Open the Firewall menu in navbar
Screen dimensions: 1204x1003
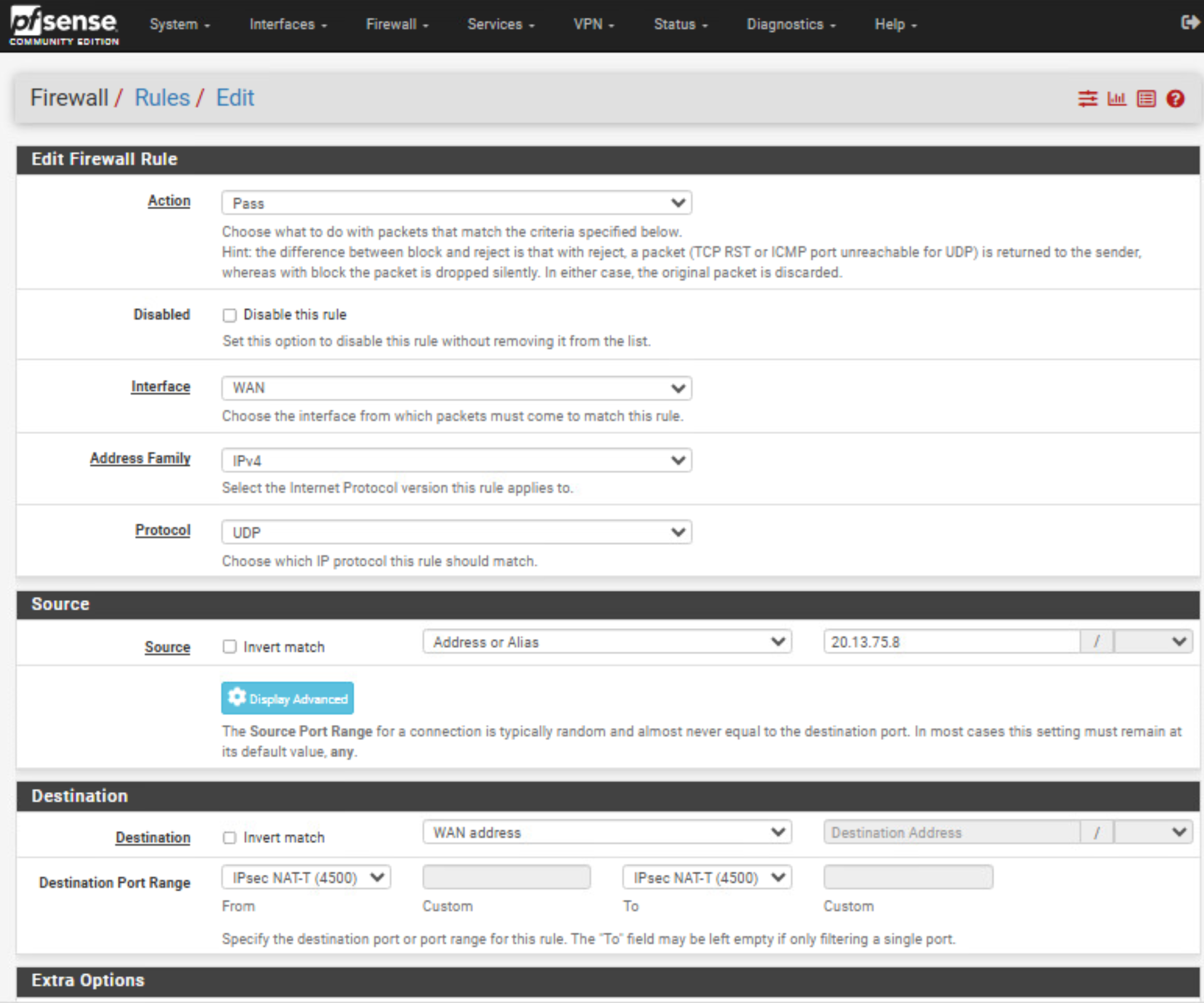click(x=397, y=24)
